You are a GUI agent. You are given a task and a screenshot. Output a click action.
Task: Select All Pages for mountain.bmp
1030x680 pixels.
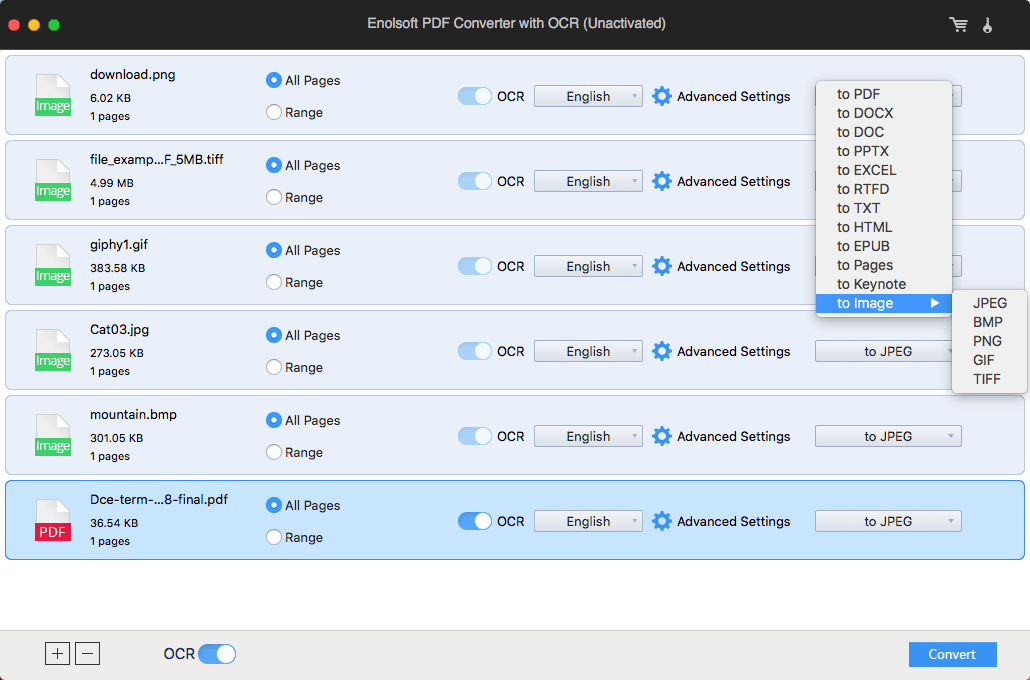pos(274,420)
